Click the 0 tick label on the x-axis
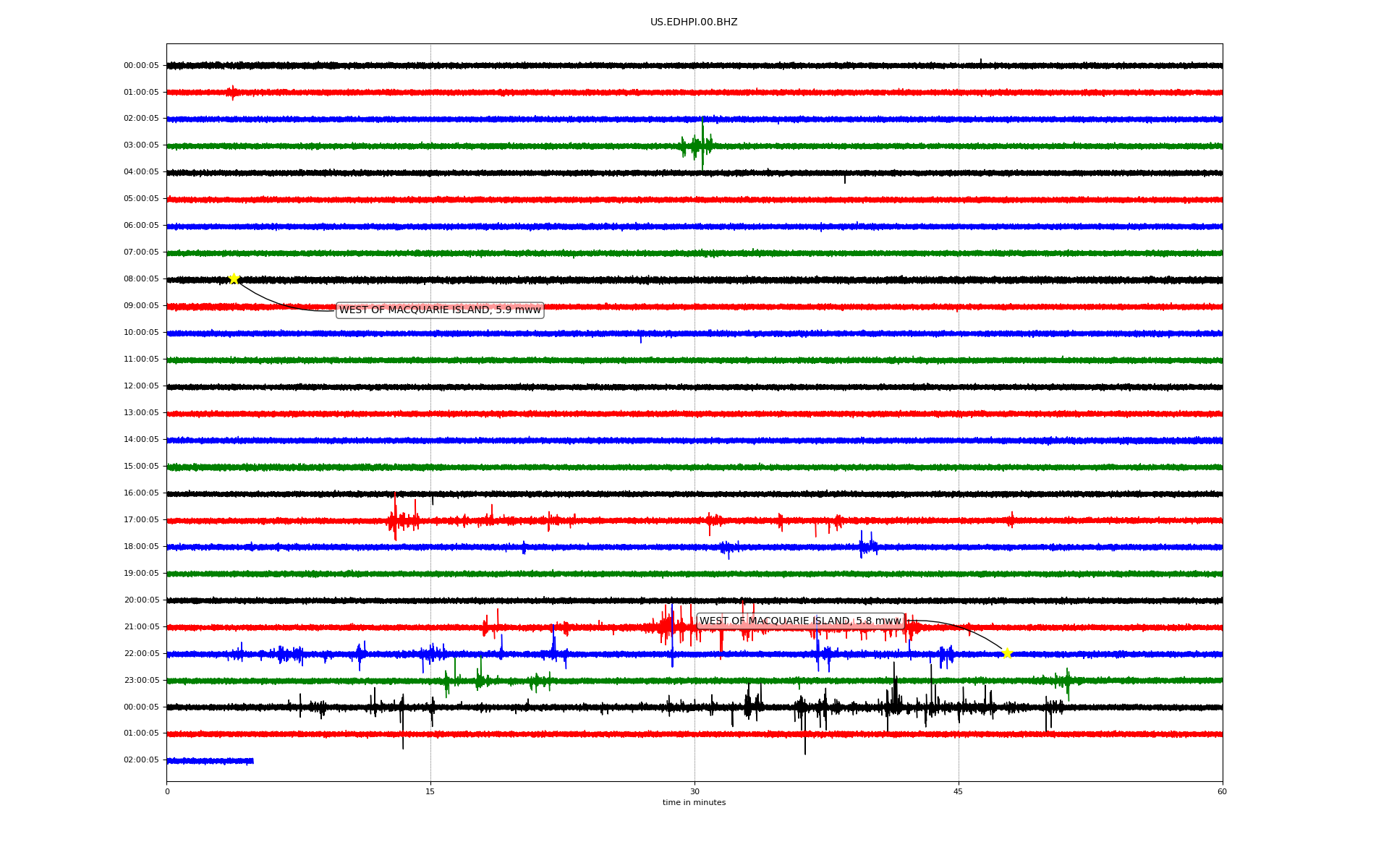Screen dimensions: 1389x868 (167, 791)
